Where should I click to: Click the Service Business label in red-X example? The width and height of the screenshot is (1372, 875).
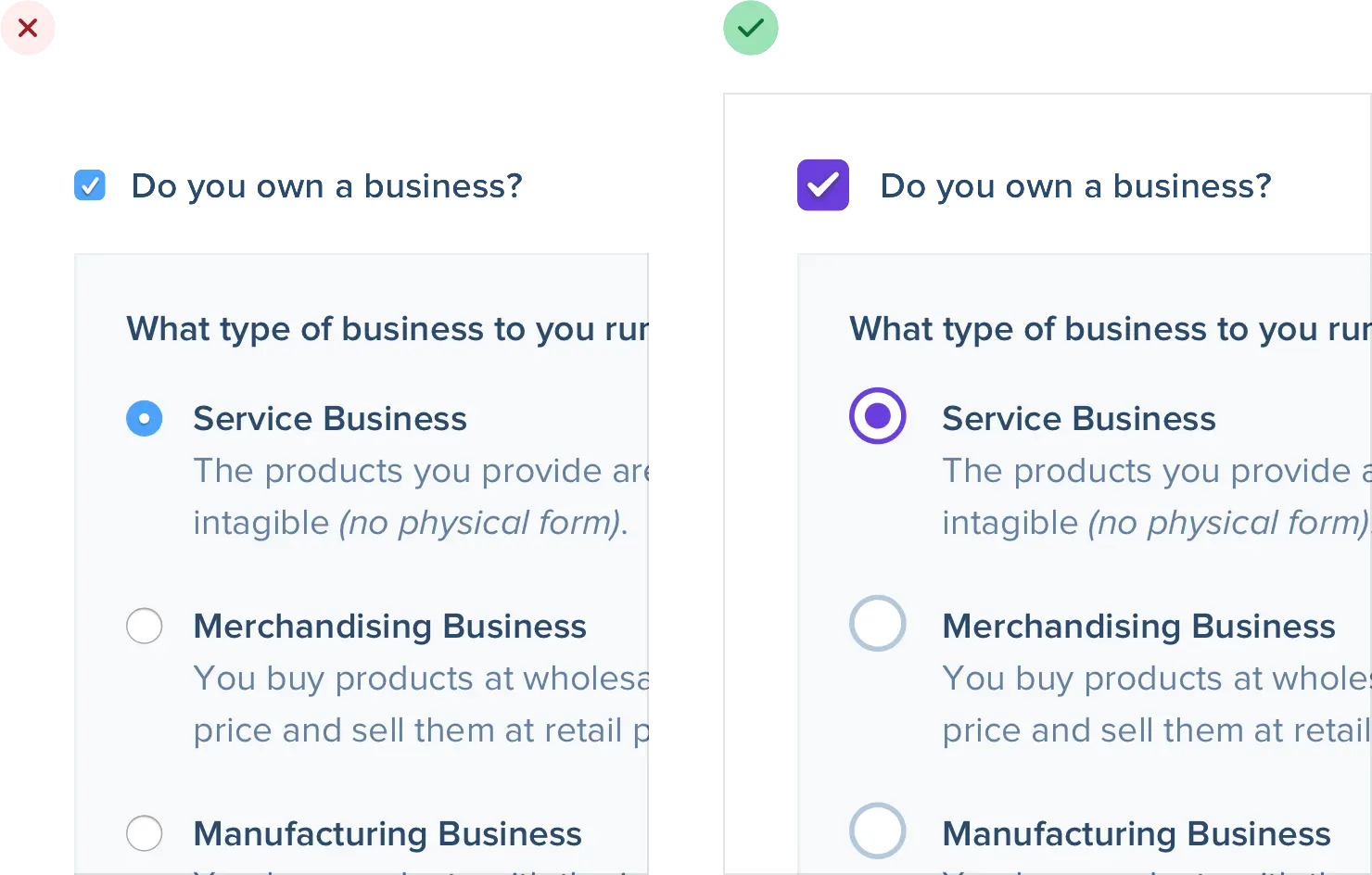coord(330,419)
